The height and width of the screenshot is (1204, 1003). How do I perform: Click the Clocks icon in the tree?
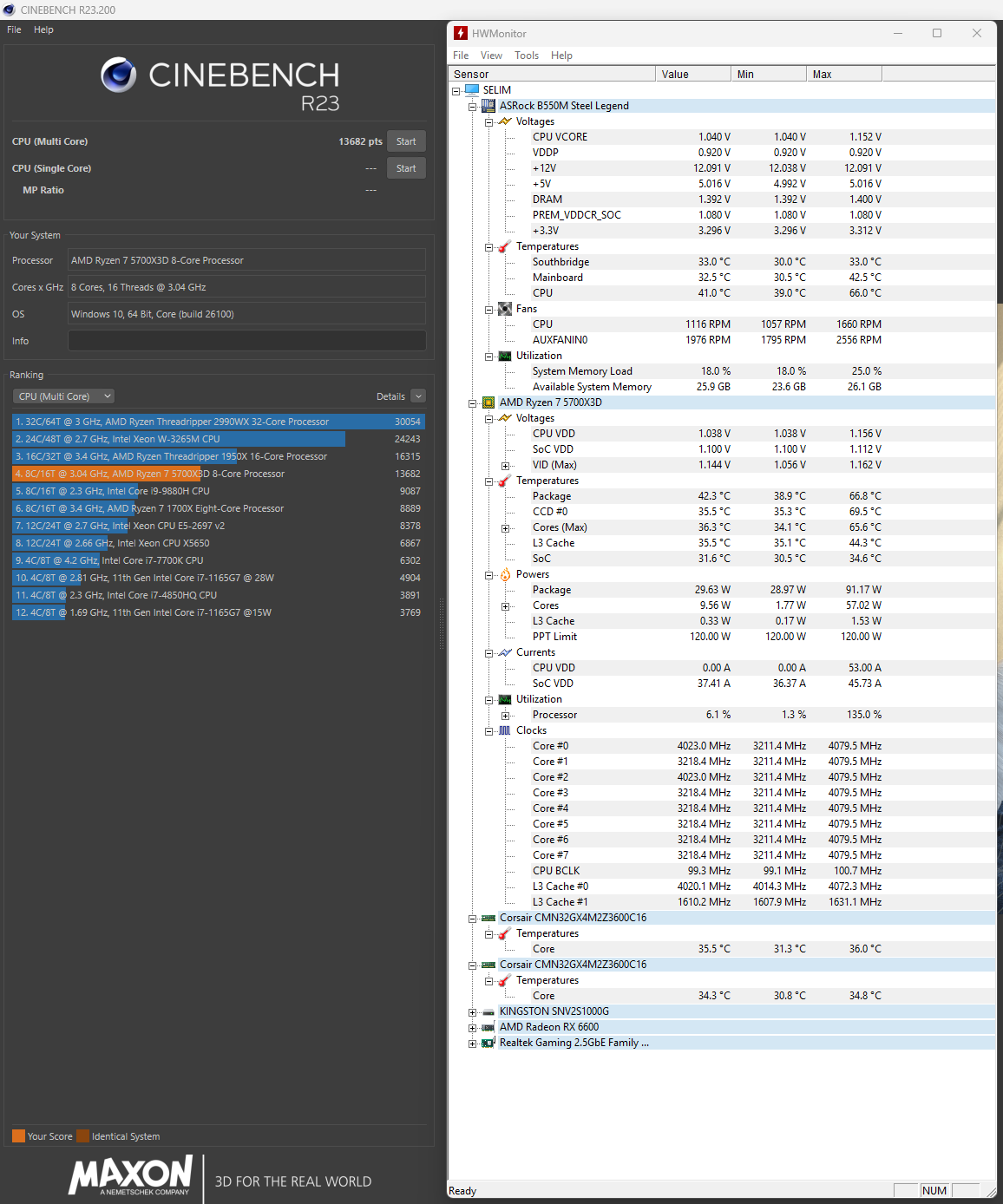[505, 730]
